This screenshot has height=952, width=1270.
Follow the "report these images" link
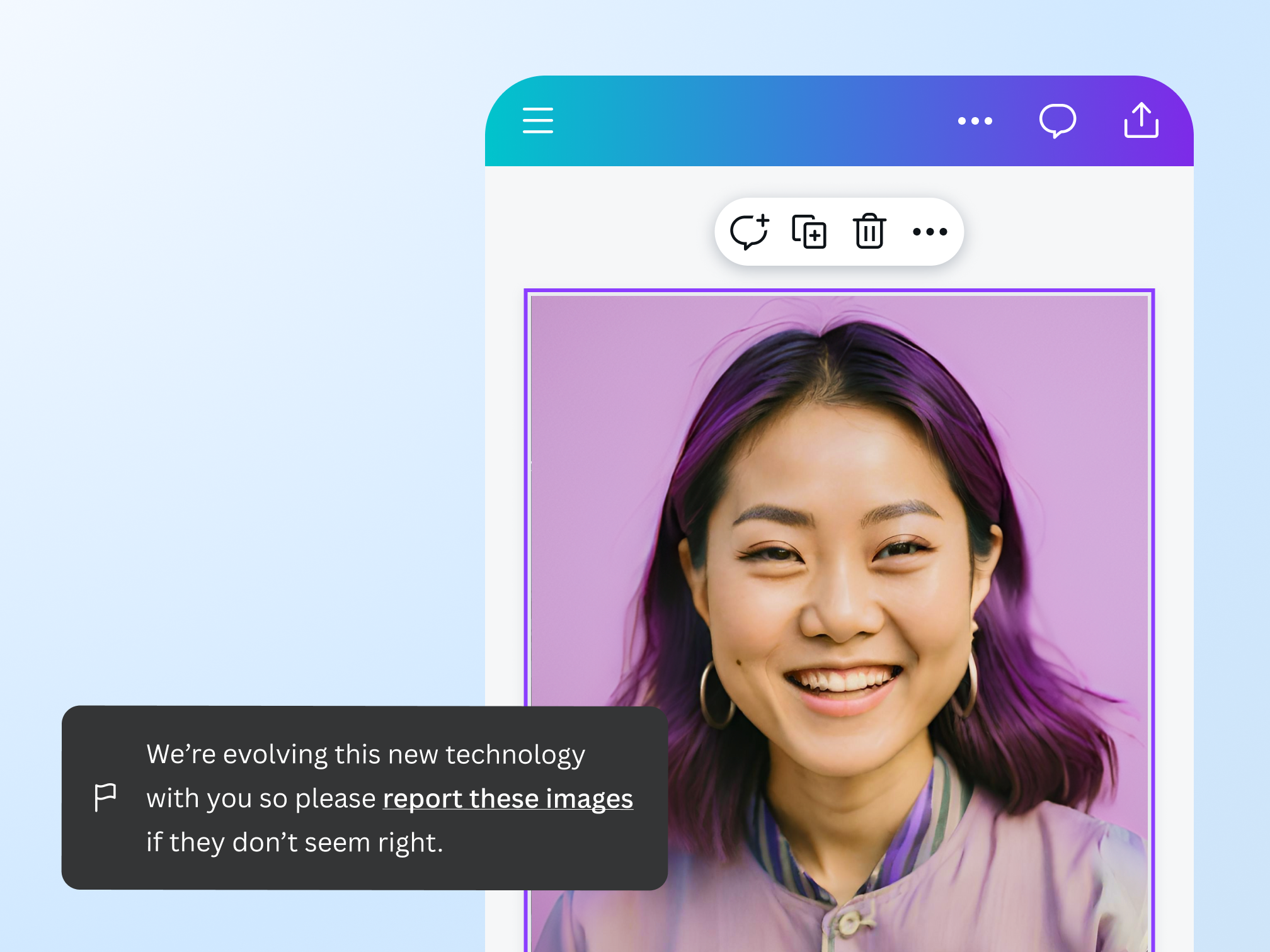coord(508,798)
